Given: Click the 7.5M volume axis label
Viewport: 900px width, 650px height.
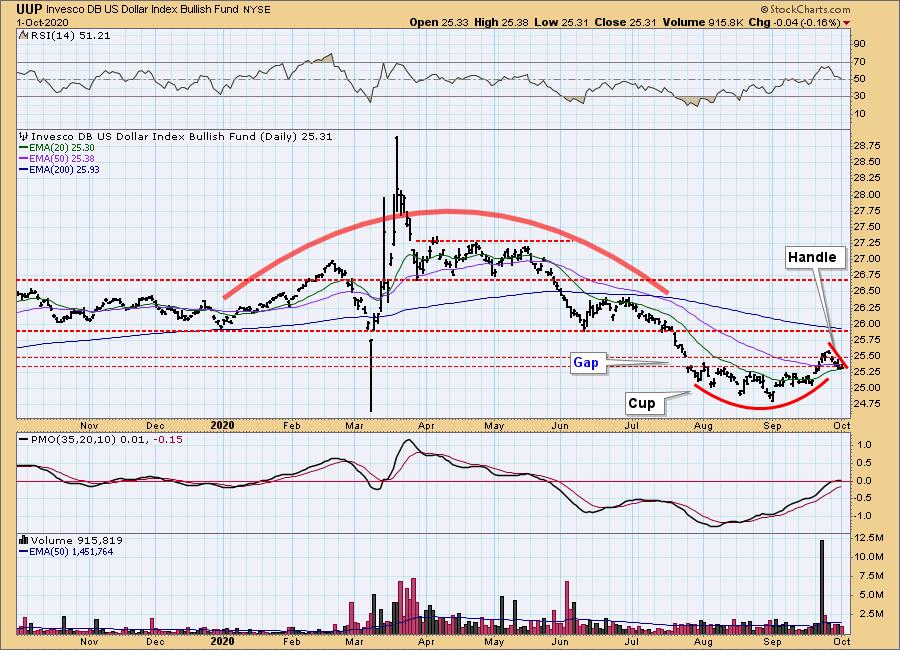Looking at the screenshot, I should 871,576.
